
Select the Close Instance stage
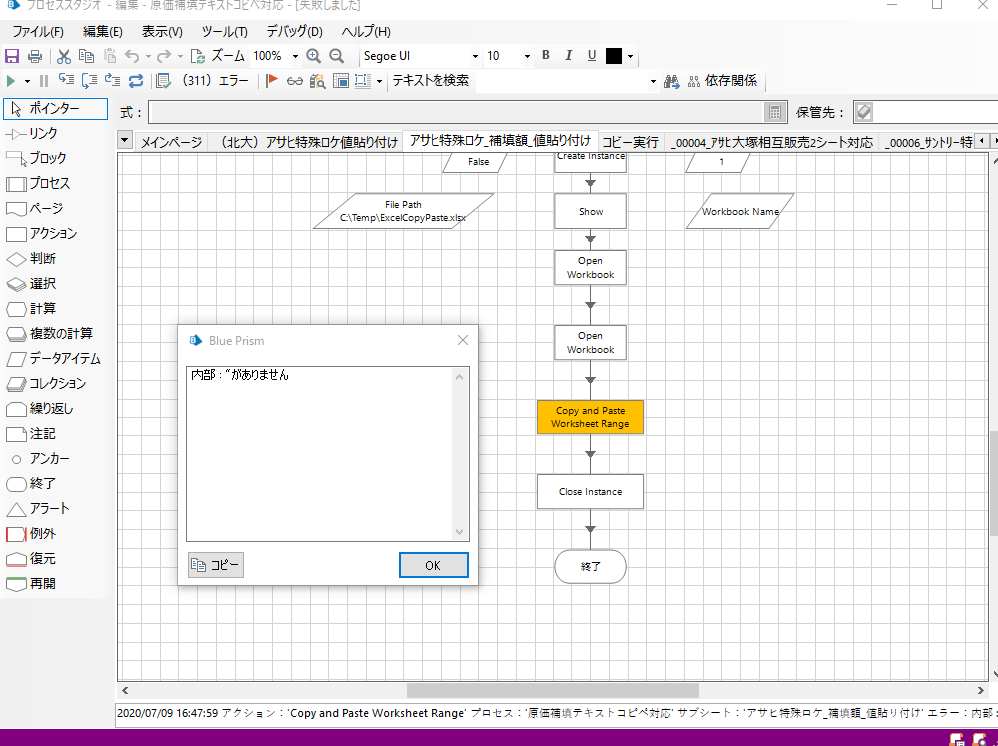coord(591,491)
